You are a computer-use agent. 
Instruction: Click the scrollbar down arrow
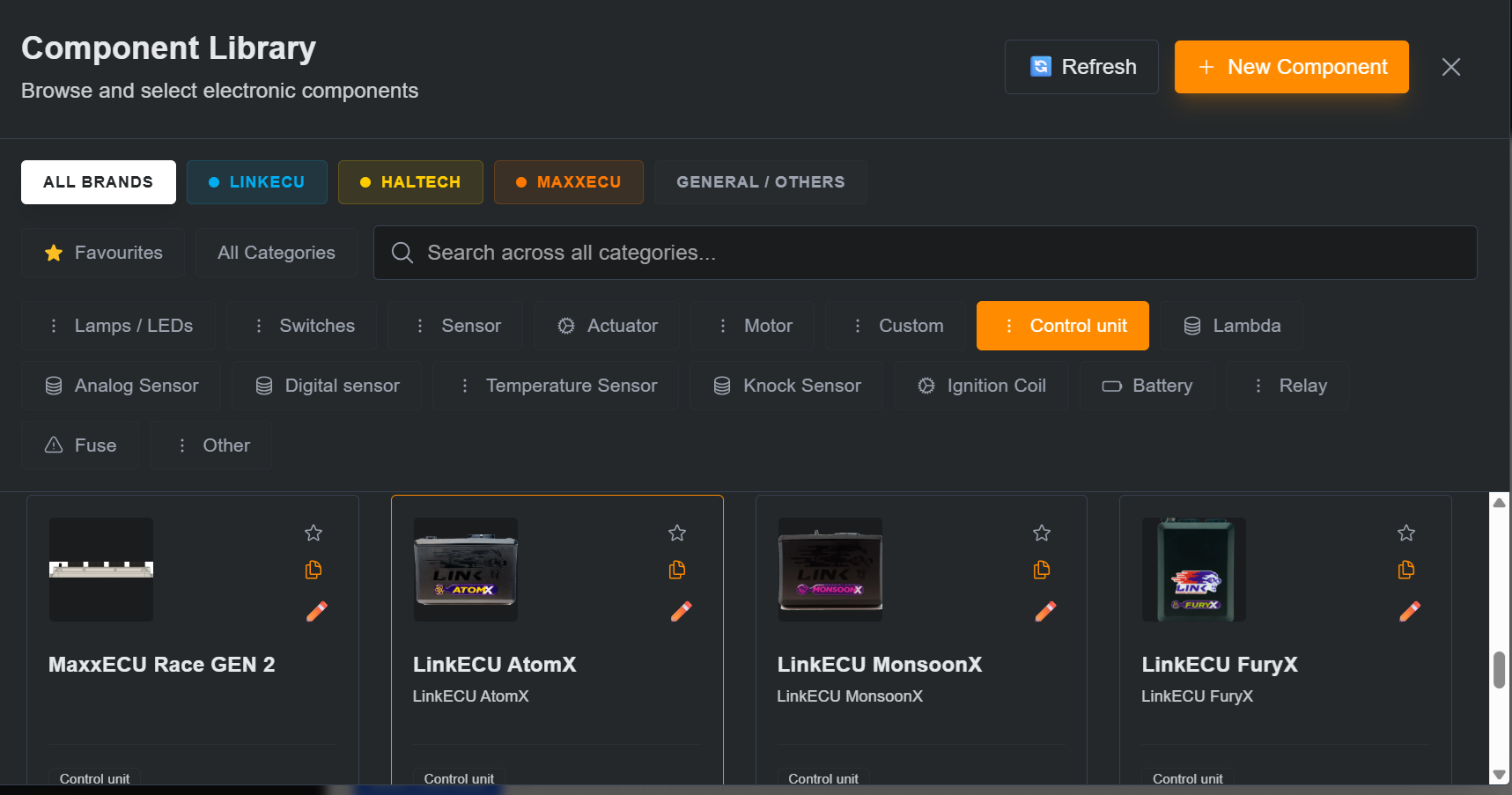click(1499, 775)
